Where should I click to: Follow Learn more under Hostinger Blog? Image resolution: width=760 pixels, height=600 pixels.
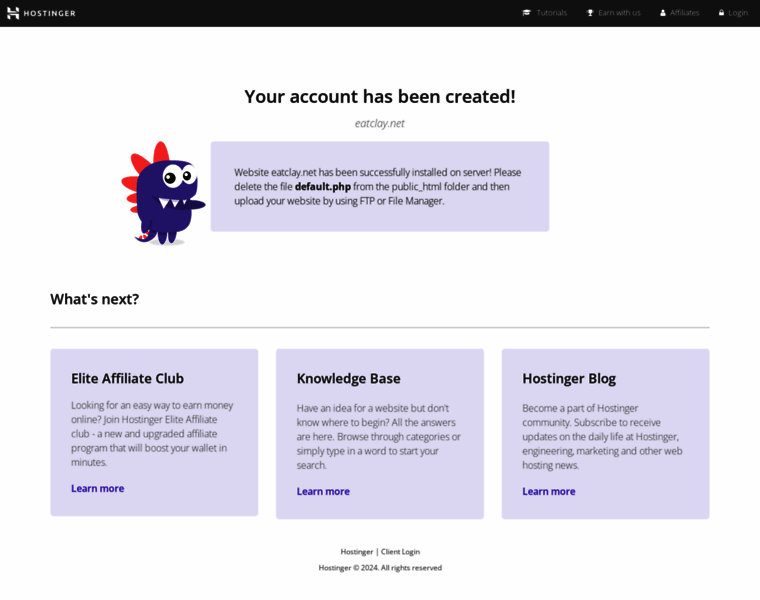point(549,491)
